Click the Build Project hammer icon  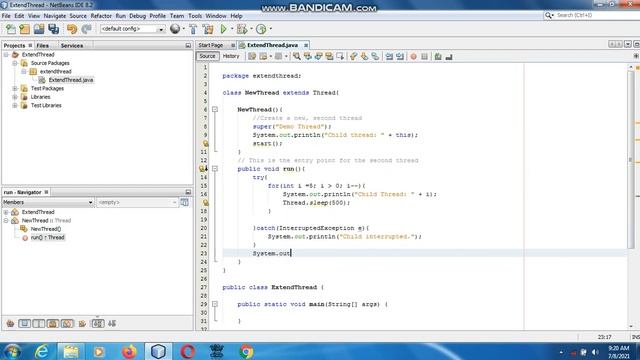tap(193, 29)
